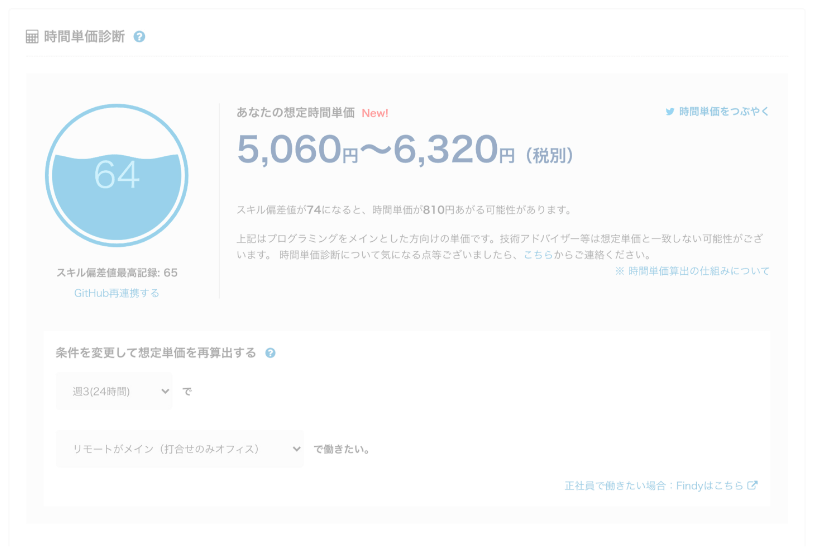Click the external link icon after Findyはこちら
814x547 pixels.
(x=753, y=485)
